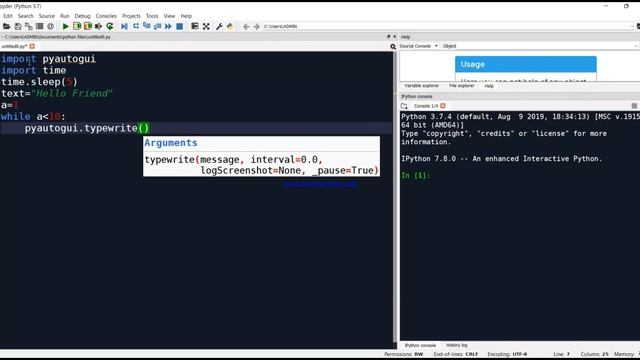This screenshot has height=360, width=640.
Task: Run selection or current line
Action: [98, 26]
